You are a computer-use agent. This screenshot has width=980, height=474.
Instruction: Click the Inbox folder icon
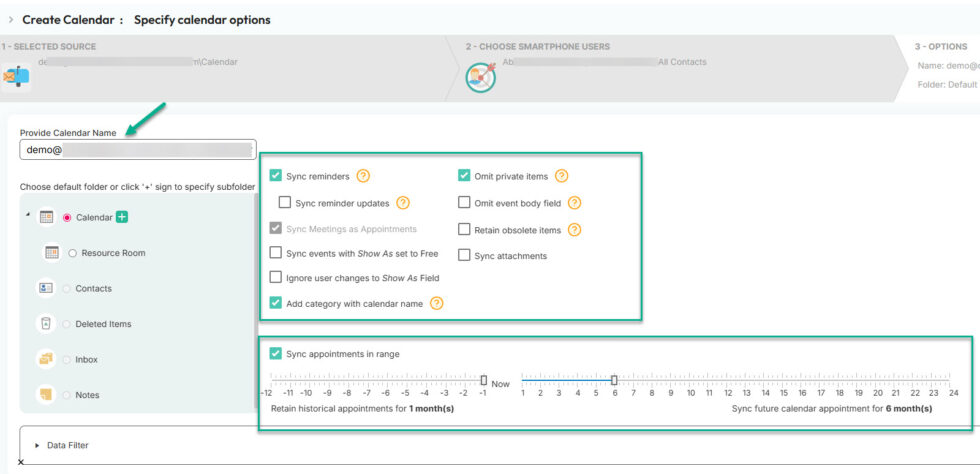pos(46,359)
